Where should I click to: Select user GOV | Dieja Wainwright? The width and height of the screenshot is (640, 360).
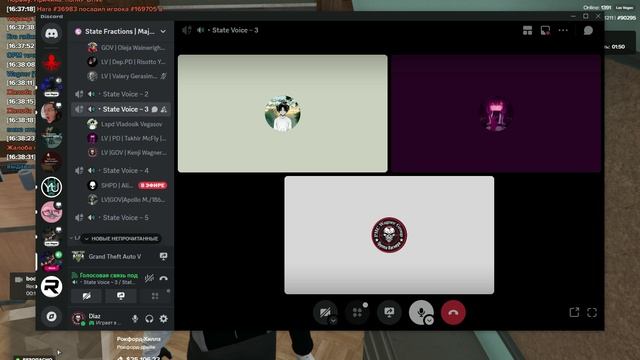click(x=127, y=48)
